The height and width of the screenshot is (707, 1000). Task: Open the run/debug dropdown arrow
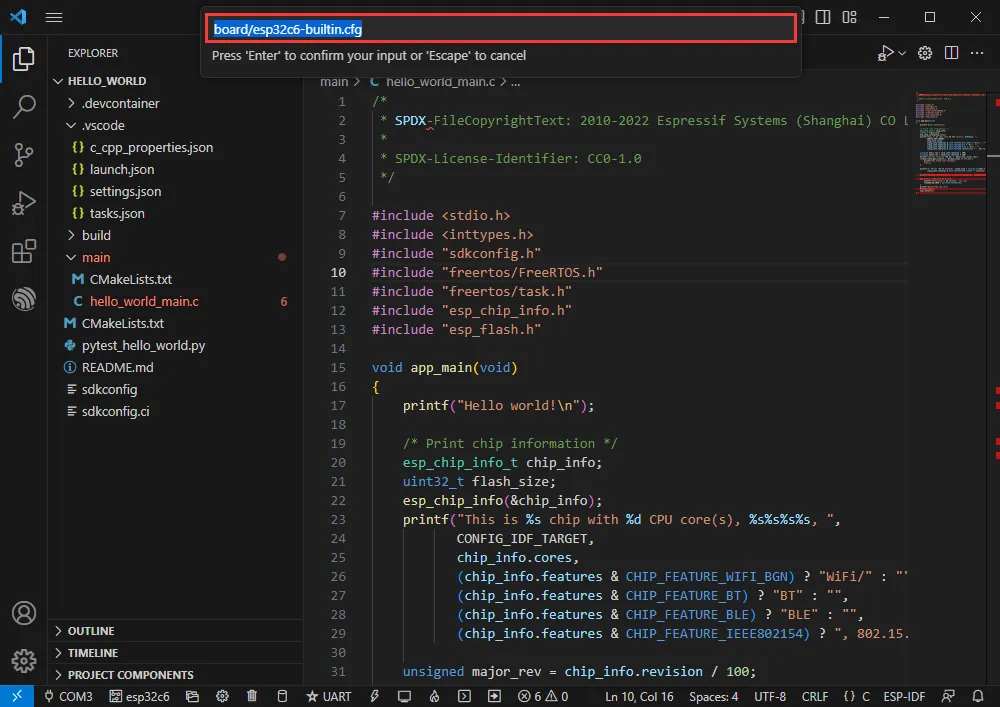902,53
